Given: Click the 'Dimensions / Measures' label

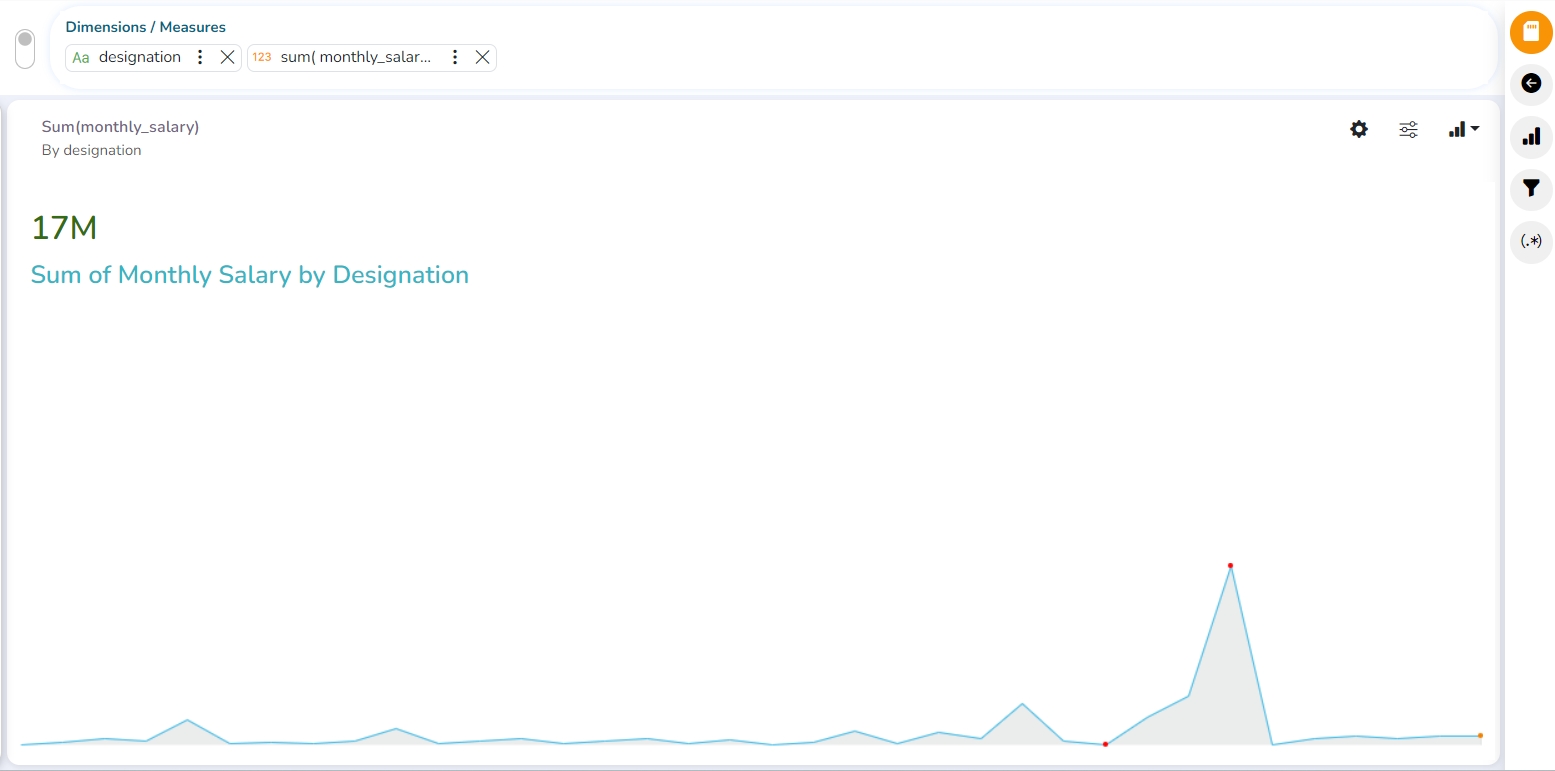Looking at the screenshot, I should click(146, 27).
